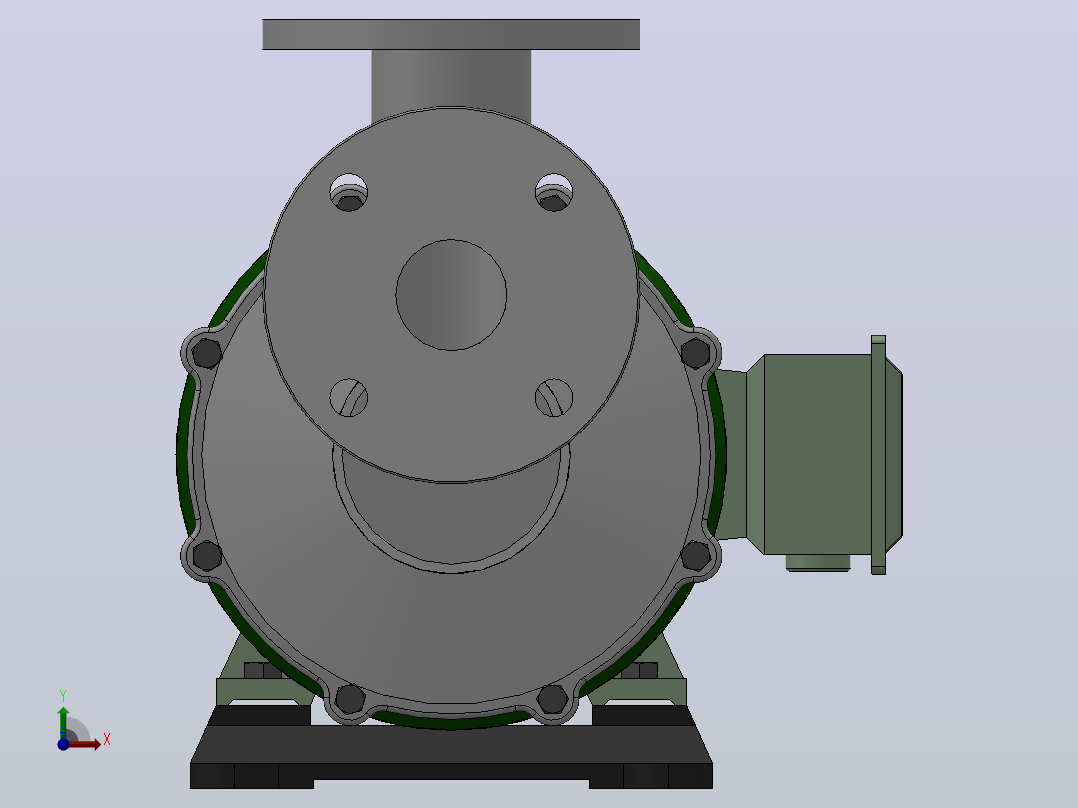
Task: Click the red X axis arrow of triad
Action: pyautogui.click(x=85, y=745)
